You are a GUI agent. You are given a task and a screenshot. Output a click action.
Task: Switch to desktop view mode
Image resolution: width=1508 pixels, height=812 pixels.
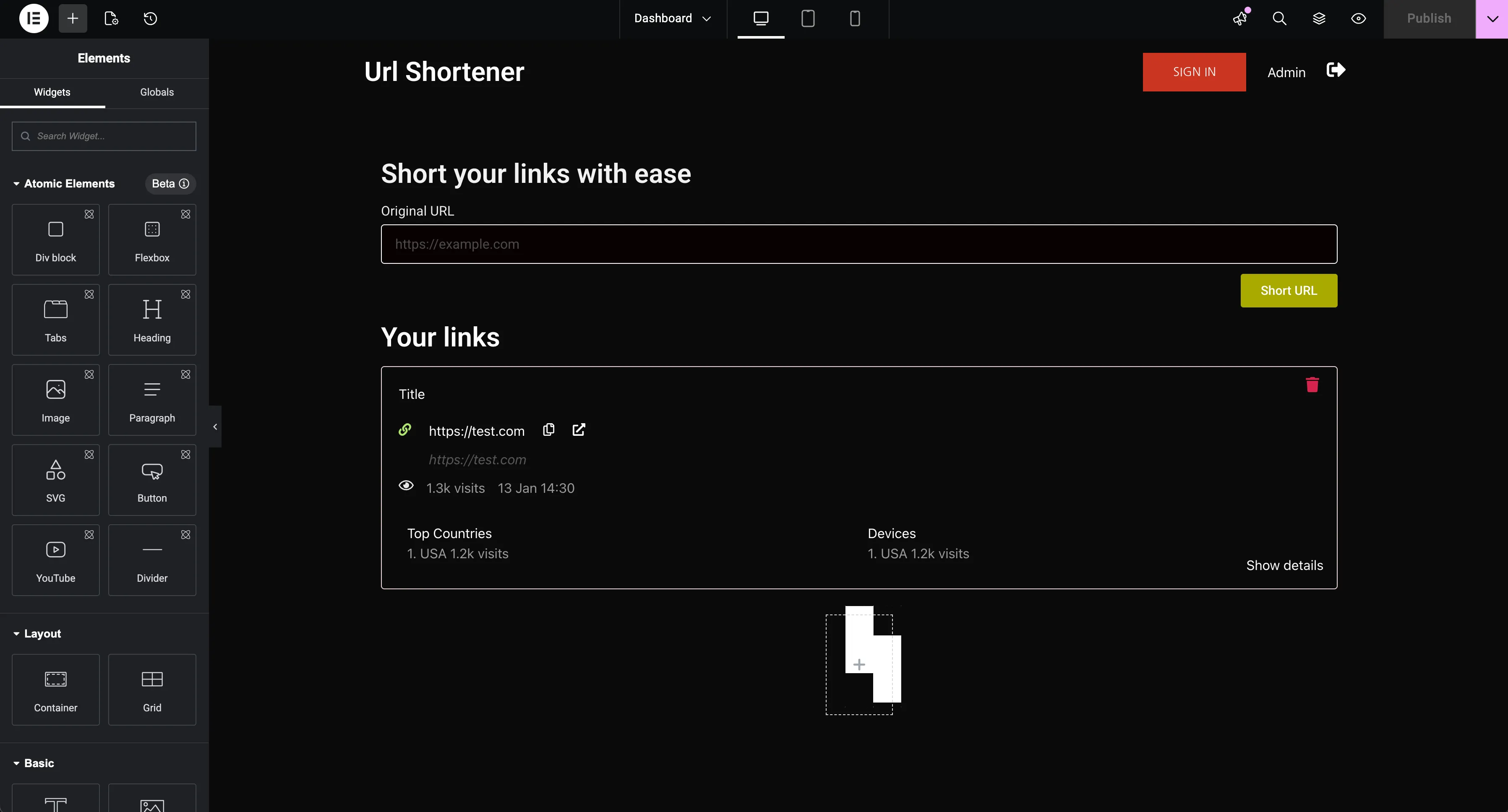click(x=760, y=18)
